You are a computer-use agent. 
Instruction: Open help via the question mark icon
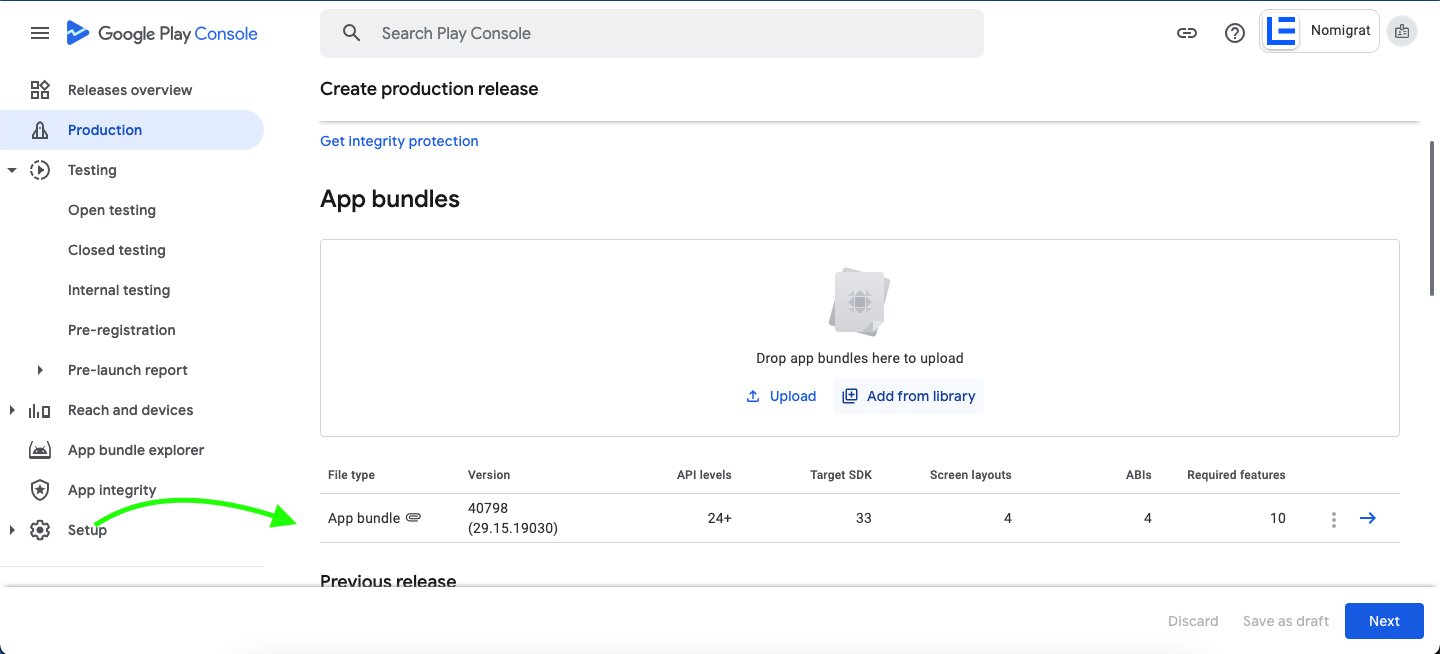pos(1234,33)
